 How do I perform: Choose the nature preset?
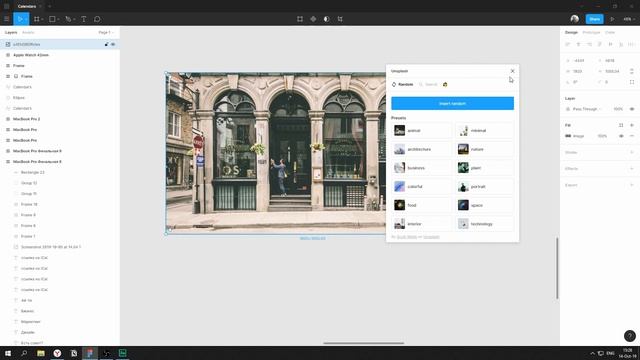484,149
